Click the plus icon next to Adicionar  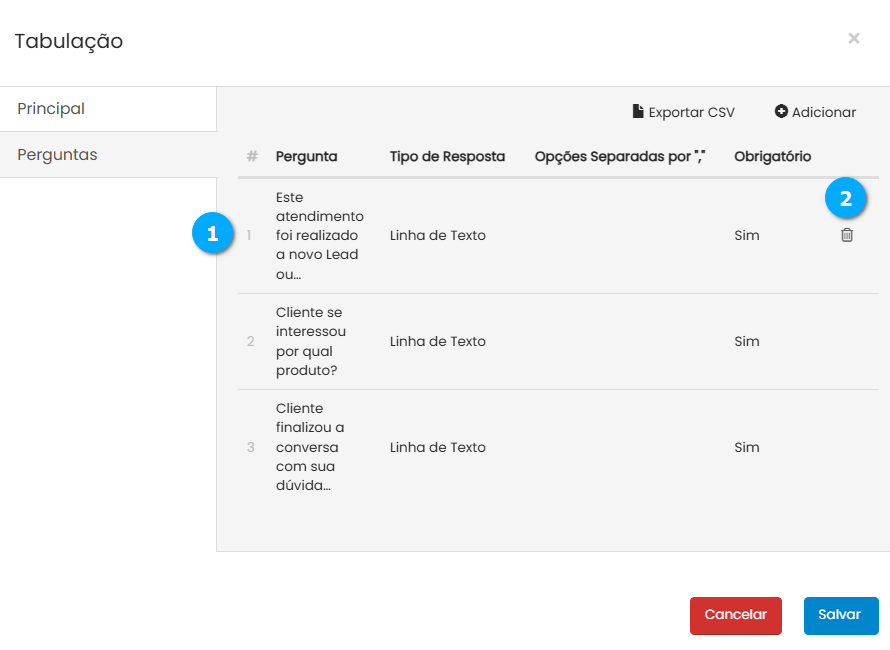pyautogui.click(x=781, y=112)
